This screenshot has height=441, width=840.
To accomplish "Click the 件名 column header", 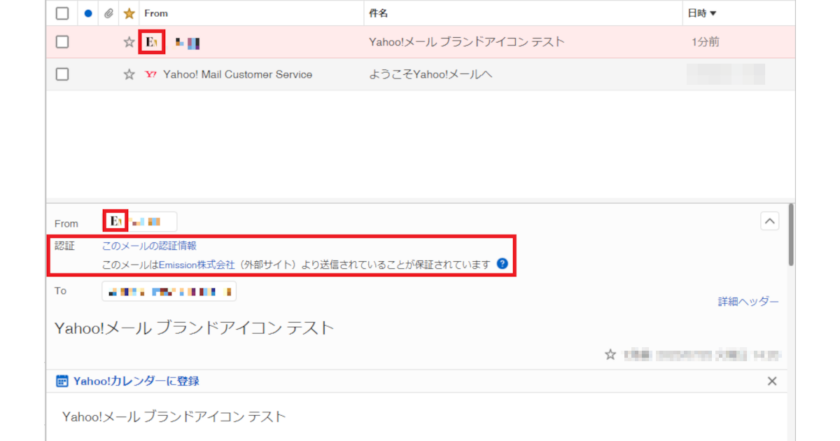I will pos(378,13).
